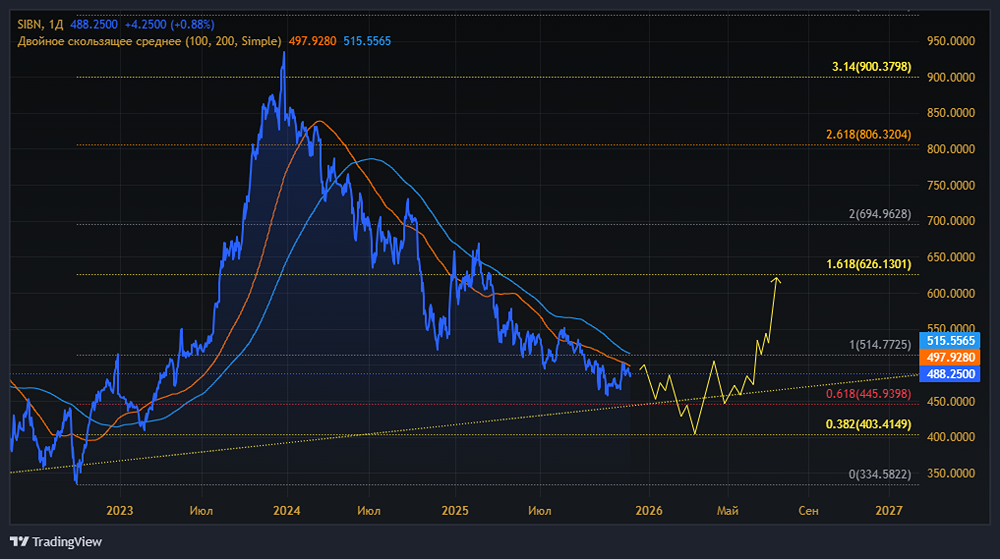Image resolution: width=1000 pixels, height=559 pixels.
Task: Select the 0(334.5822) Fibonacci level label
Action: point(880,474)
